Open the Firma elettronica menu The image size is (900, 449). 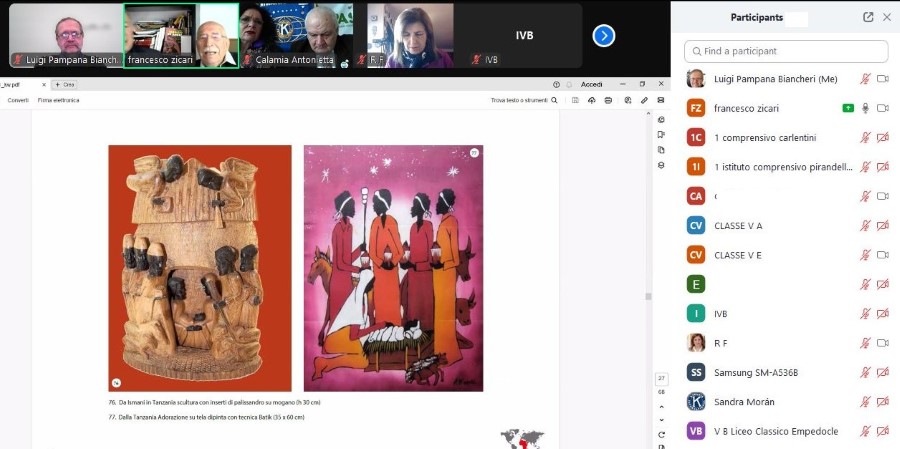[x=59, y=100]
